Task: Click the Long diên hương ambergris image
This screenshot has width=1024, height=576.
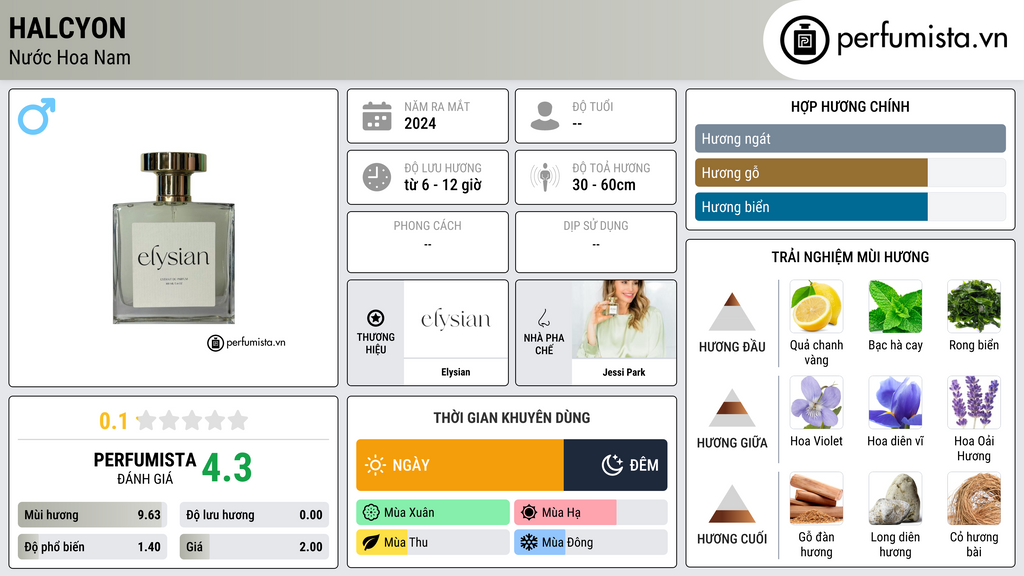Action: click(x=895, y=498)
